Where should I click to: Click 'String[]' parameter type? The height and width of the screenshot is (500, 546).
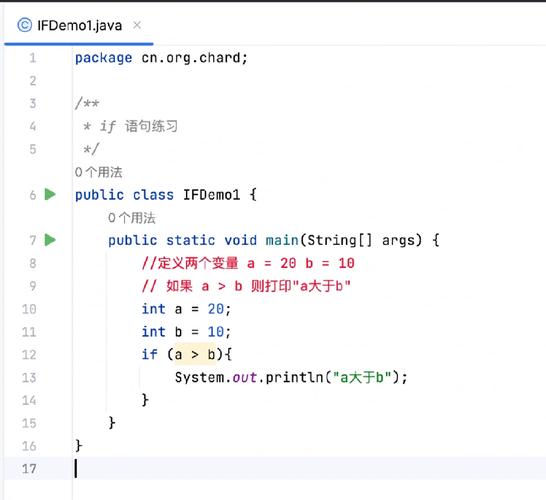click(340, 240)
